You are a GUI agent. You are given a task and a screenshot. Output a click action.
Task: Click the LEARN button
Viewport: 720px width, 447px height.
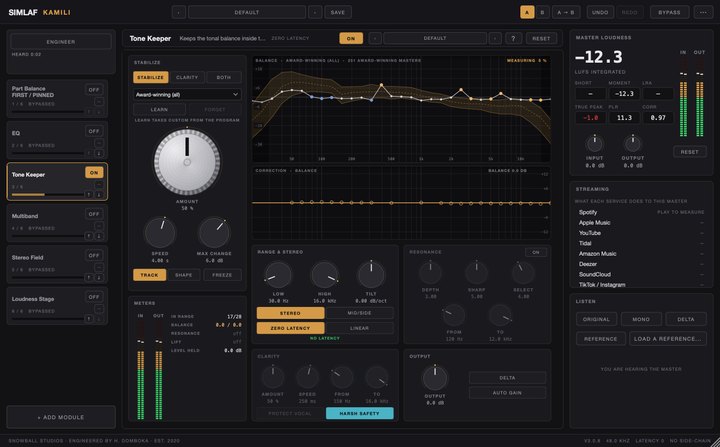tap(159, 109)
